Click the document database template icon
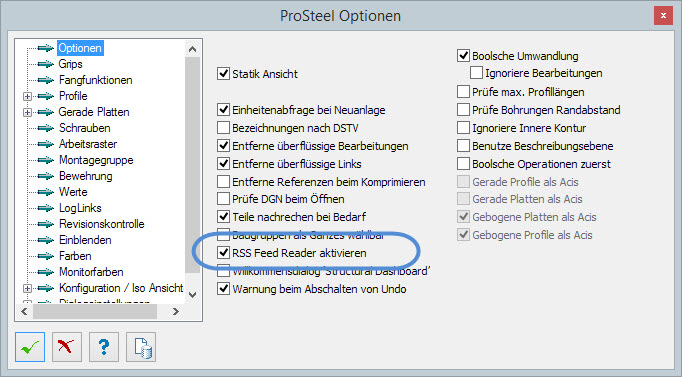The width and height of the screenshot is (682, 377). [141, 347]
